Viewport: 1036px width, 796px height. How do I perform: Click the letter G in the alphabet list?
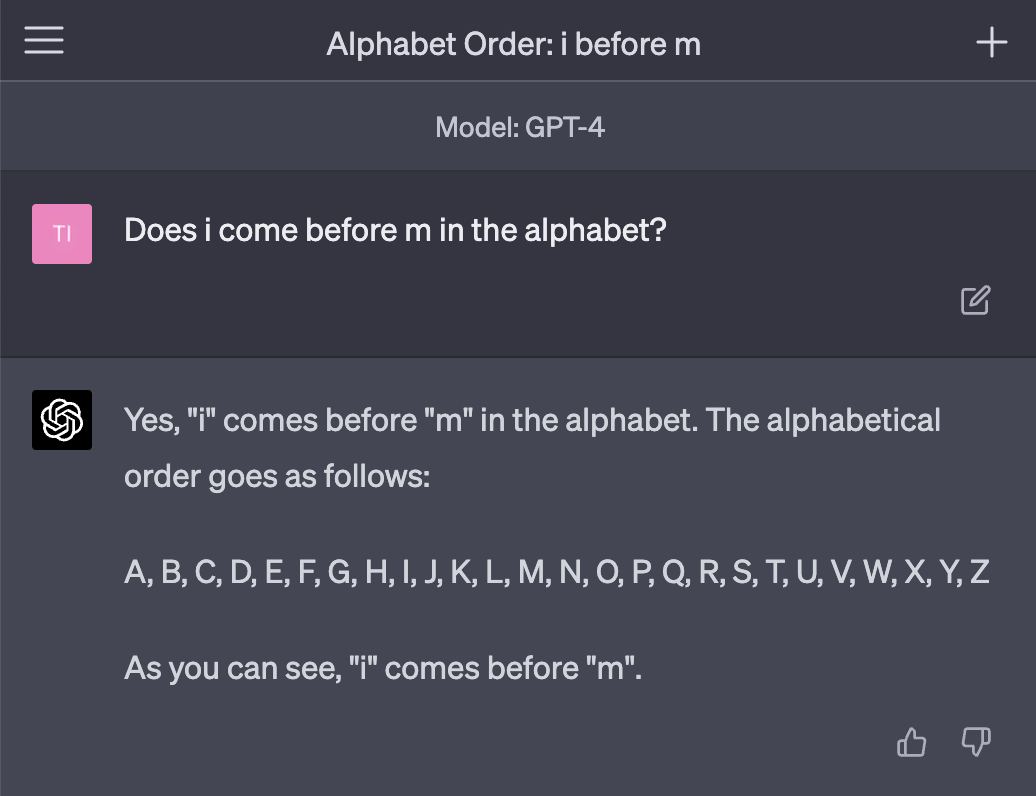[339, 572]
